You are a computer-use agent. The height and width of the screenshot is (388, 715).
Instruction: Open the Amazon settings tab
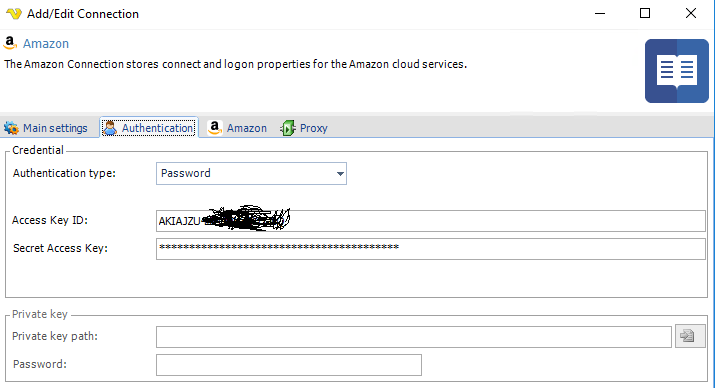point(237,128)
